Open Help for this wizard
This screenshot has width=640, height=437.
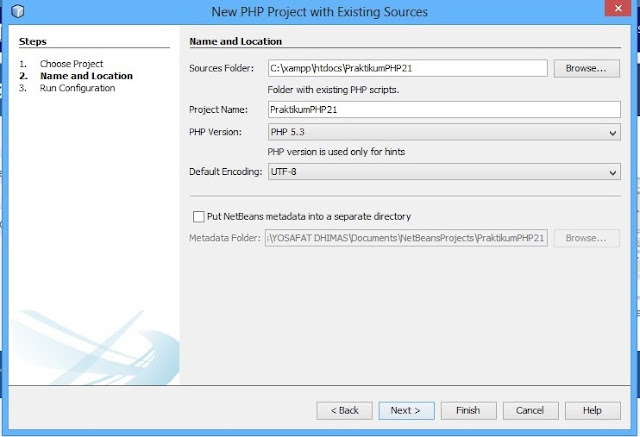point(593,410)
